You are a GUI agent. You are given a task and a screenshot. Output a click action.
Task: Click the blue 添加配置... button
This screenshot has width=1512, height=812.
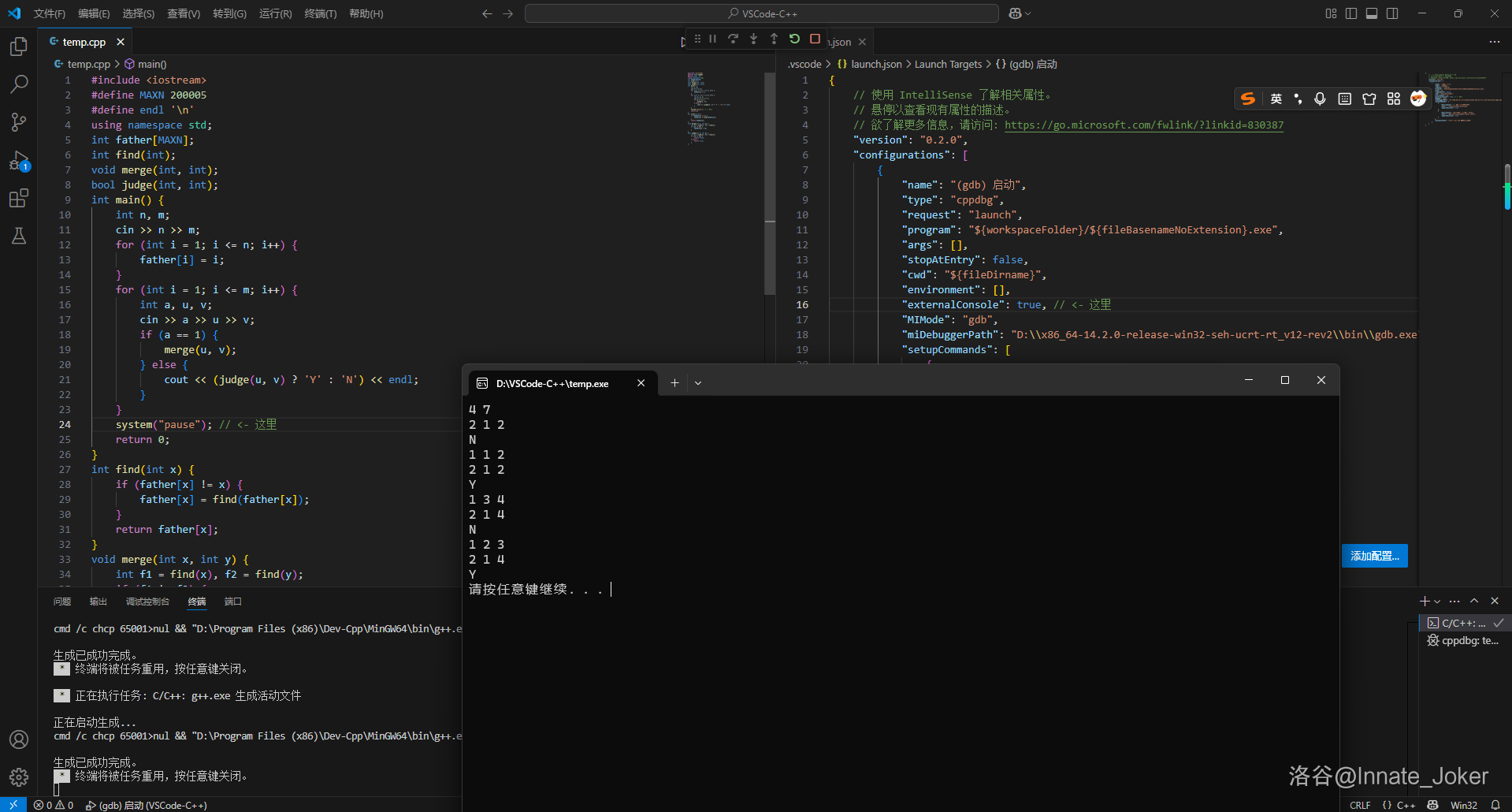tap(1374, 556)
